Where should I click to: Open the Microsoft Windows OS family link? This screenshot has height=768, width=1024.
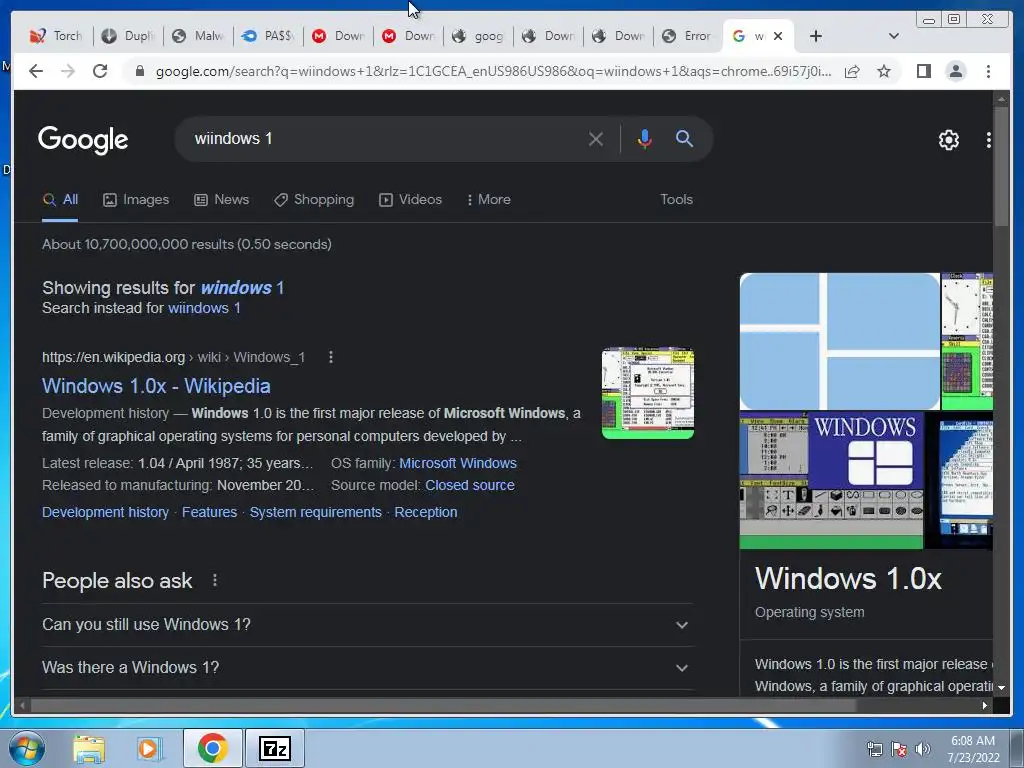tap(458, 463)
